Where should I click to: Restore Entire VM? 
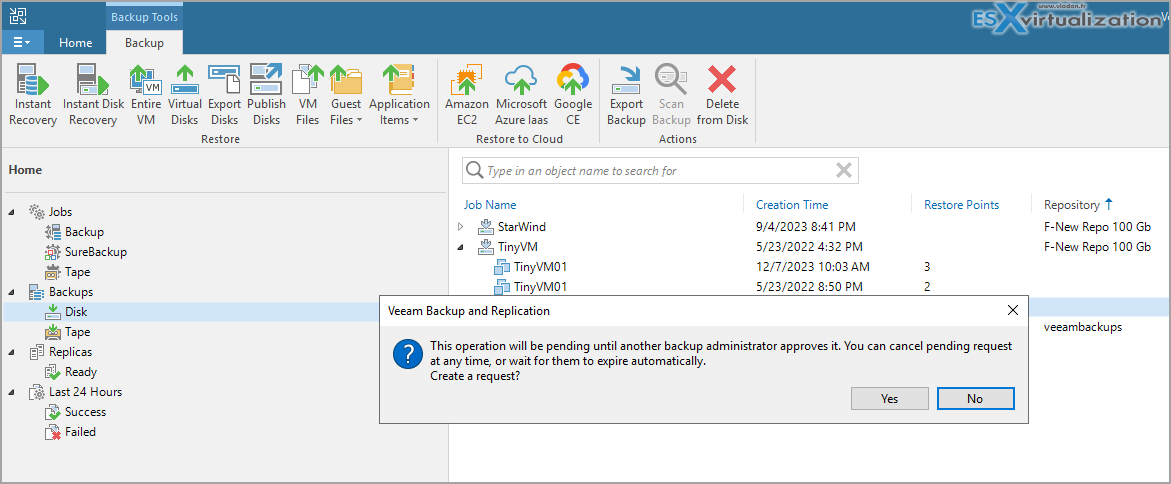(146, 95)
